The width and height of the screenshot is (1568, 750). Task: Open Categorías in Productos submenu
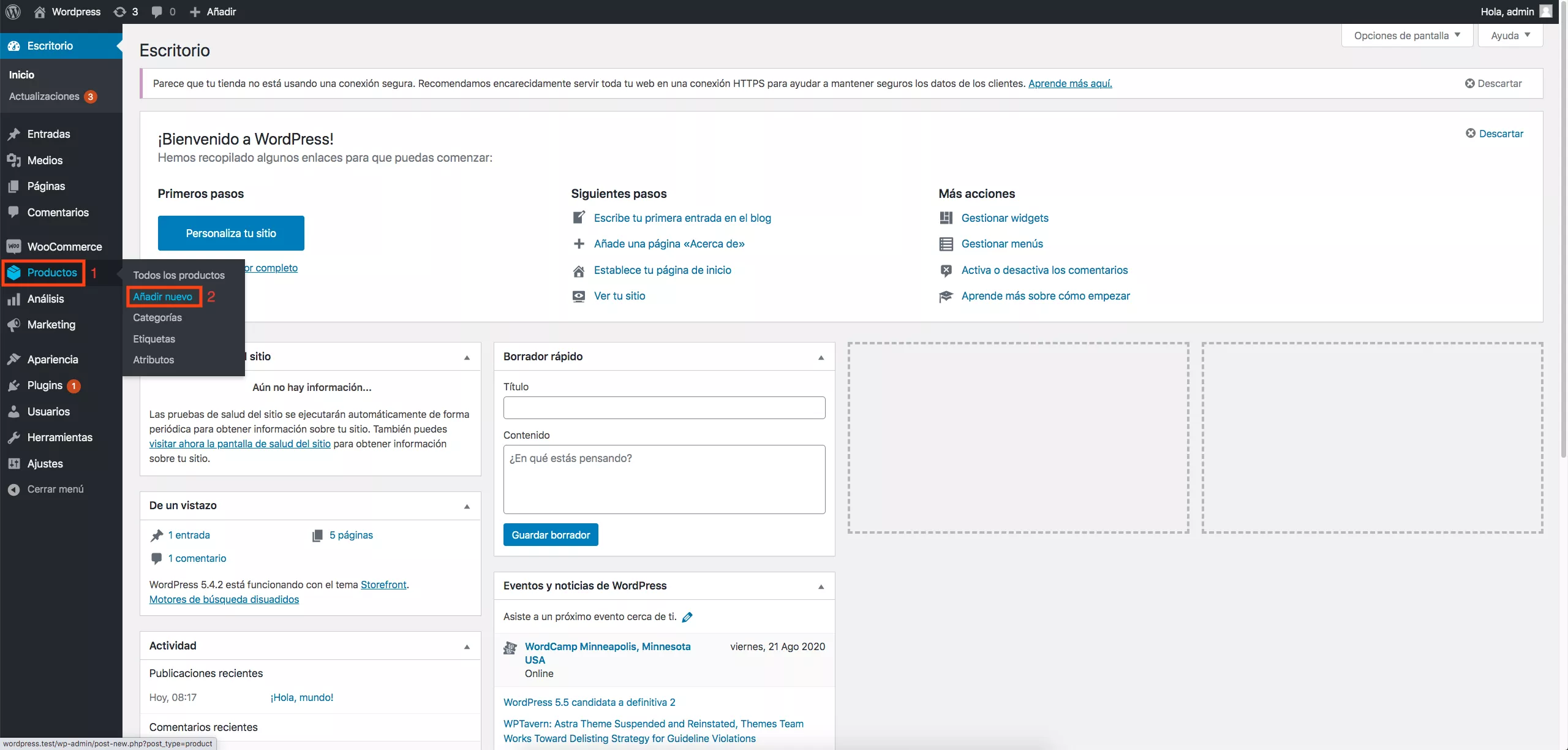point(157,317)
